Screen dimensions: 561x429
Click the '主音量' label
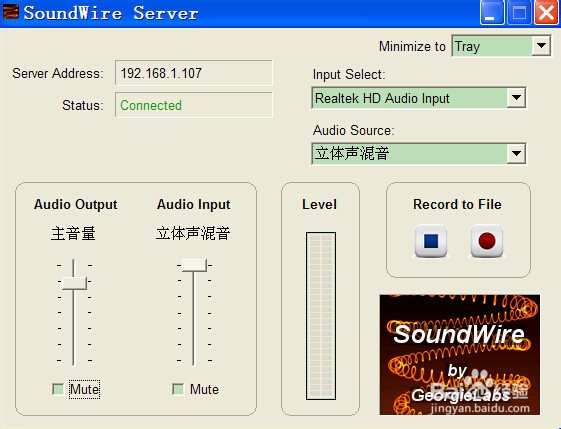point(73,233)
